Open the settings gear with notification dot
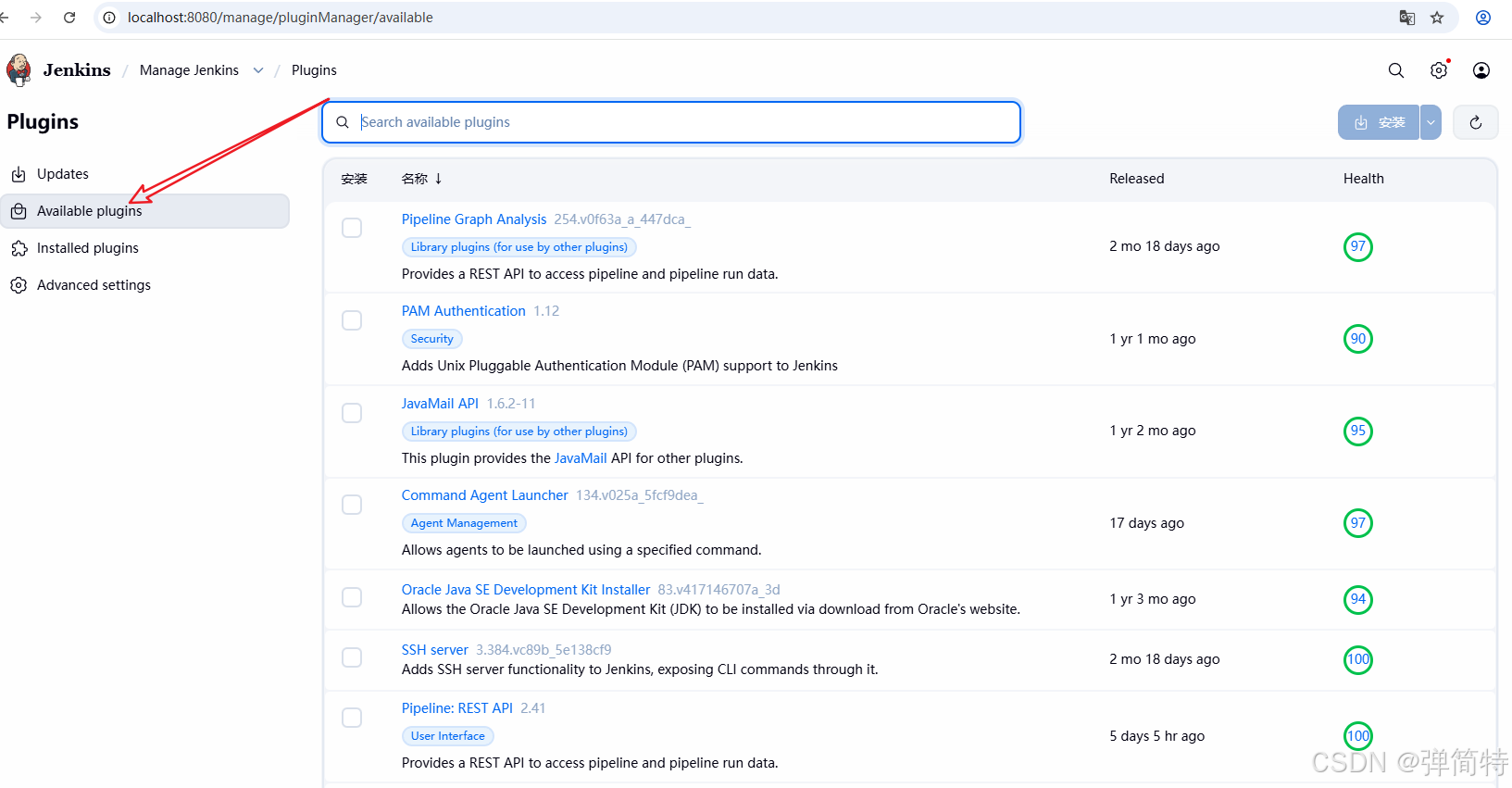The width and height of the screenshot is (1512, 788). click(1439, 70)
